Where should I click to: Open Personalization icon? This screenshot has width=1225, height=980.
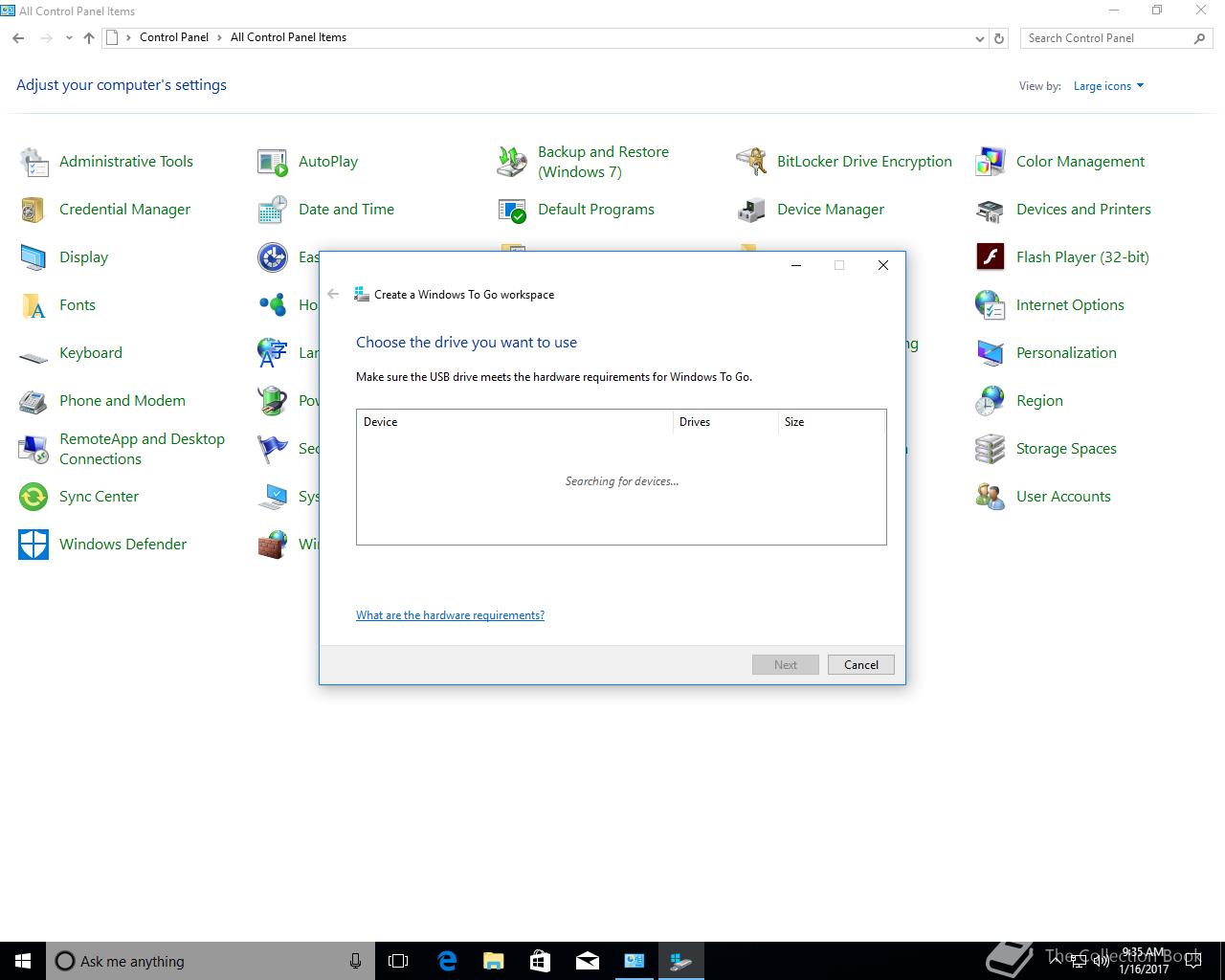point(991,353)
